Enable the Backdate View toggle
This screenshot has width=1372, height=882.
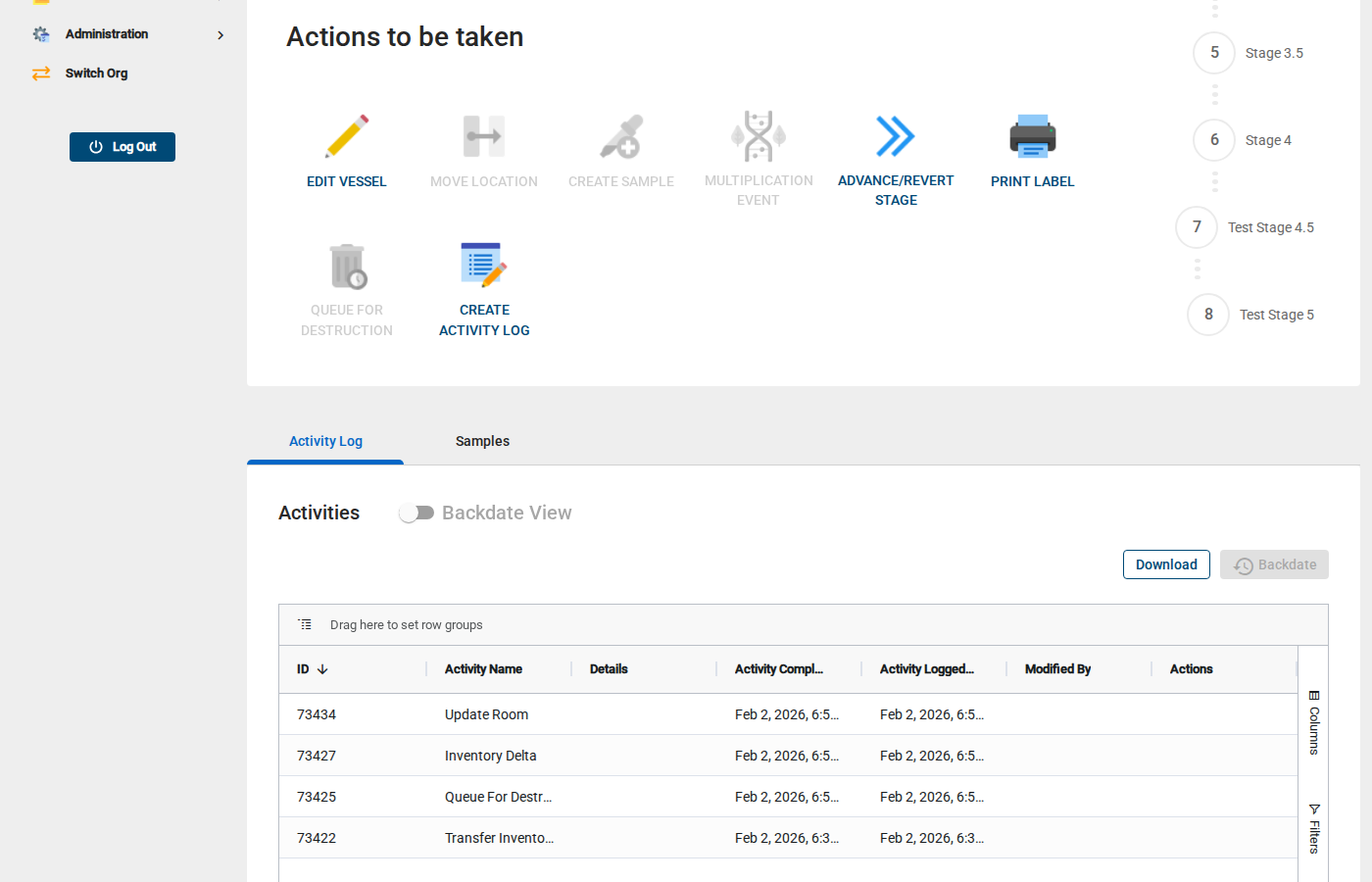[416, 513]
